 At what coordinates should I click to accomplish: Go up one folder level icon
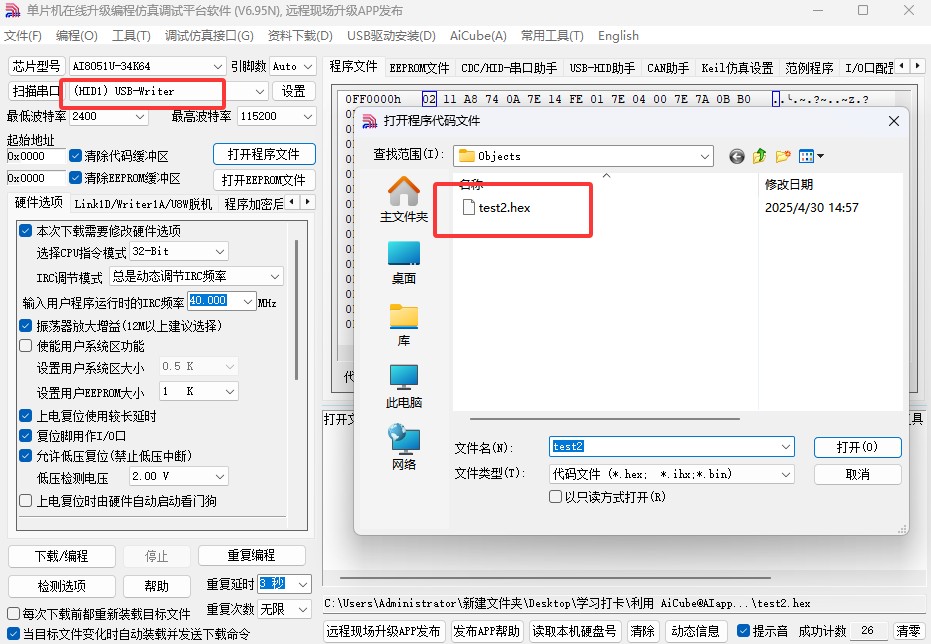coord(759,156)
